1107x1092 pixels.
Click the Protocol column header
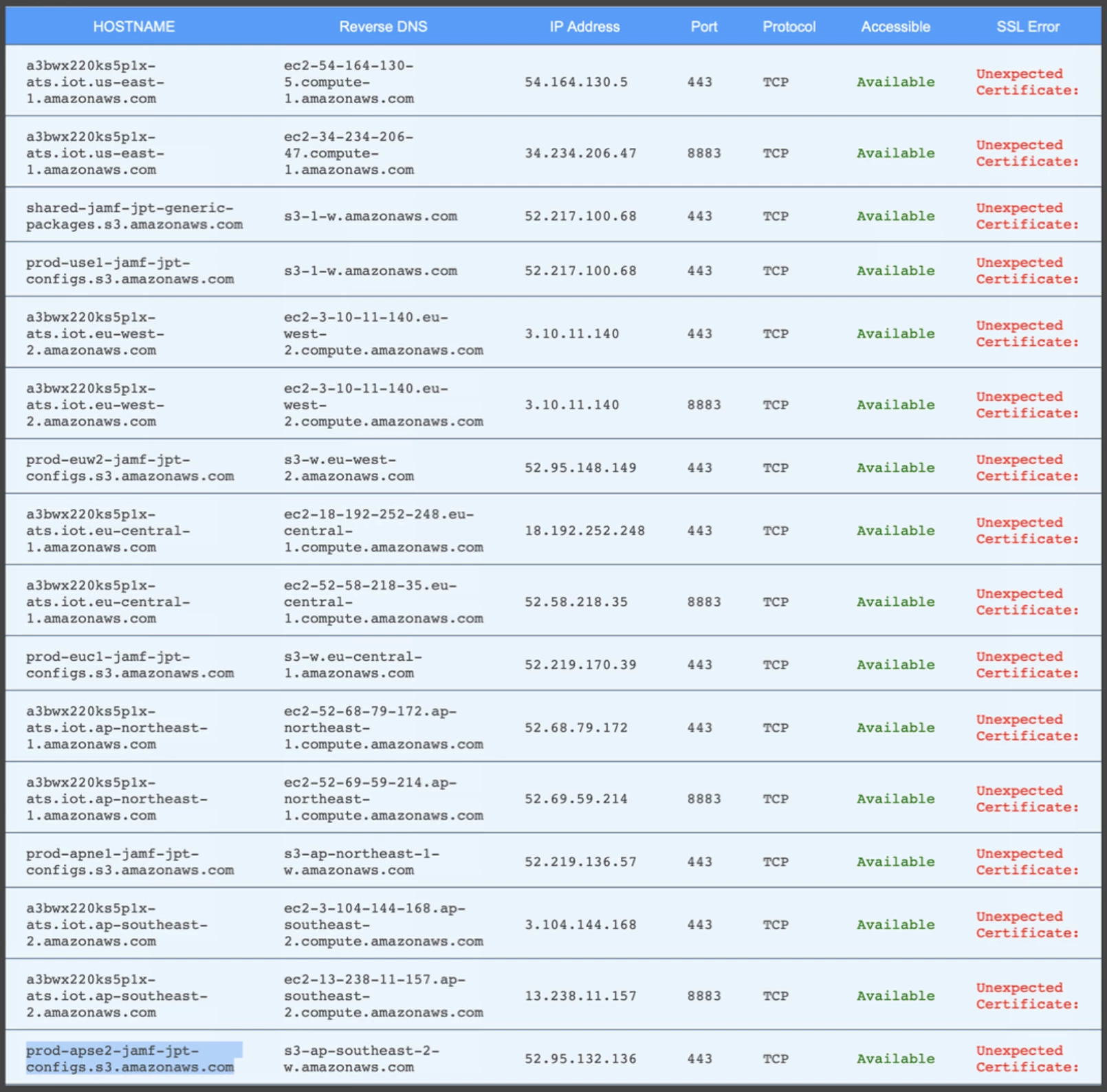pos(789,27)
